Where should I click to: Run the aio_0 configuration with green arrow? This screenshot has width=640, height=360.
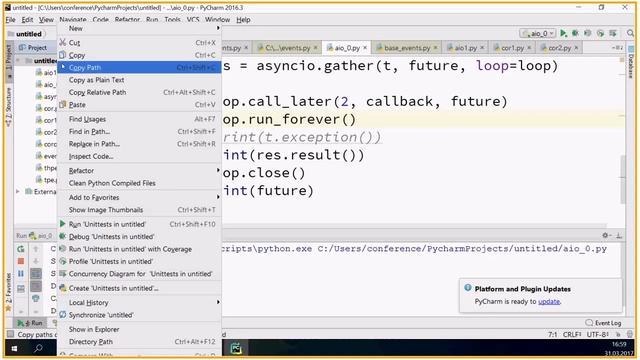pyautogui.click(x=564, y=33)
